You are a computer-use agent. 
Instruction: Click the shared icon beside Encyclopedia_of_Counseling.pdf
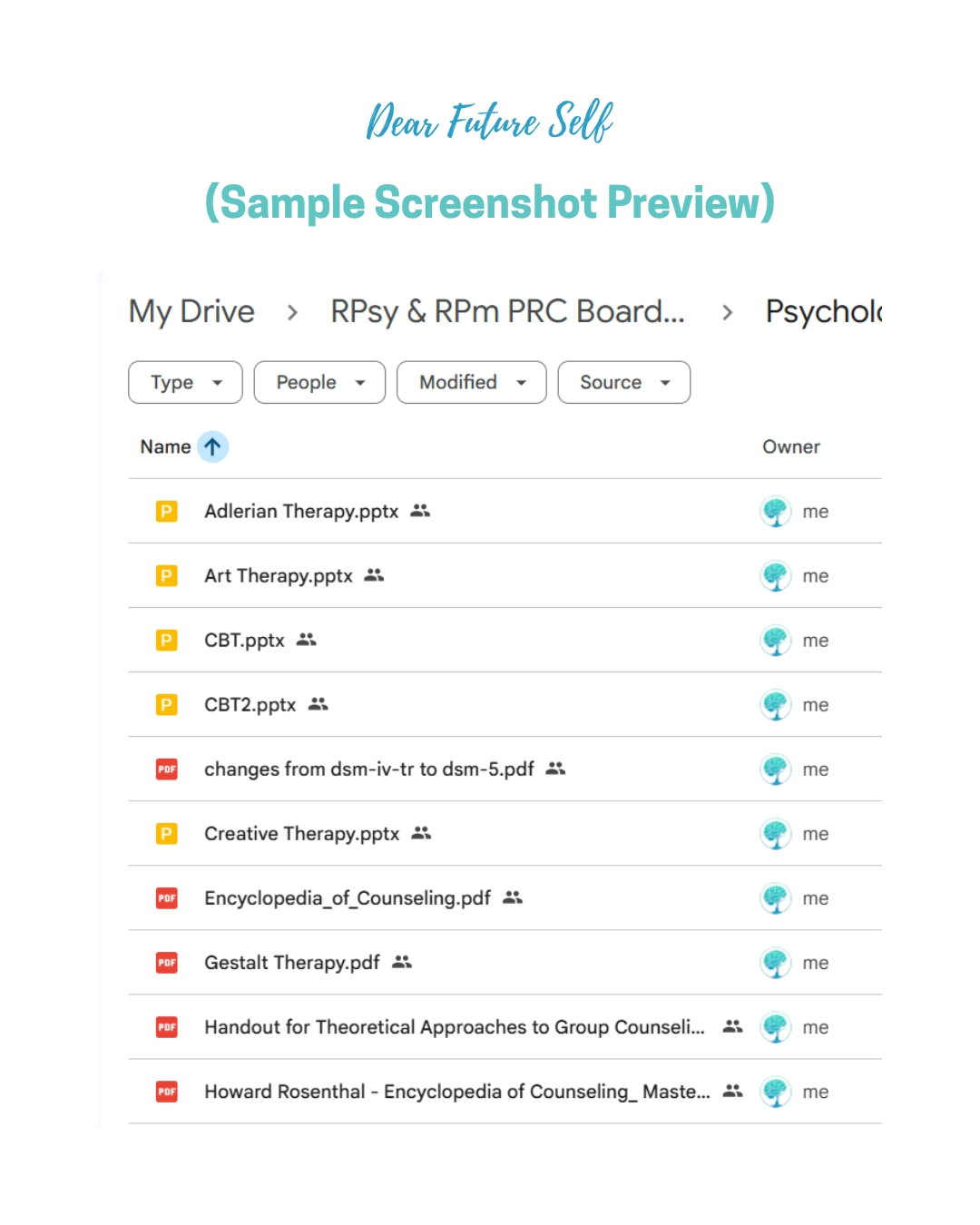[513, 898]
